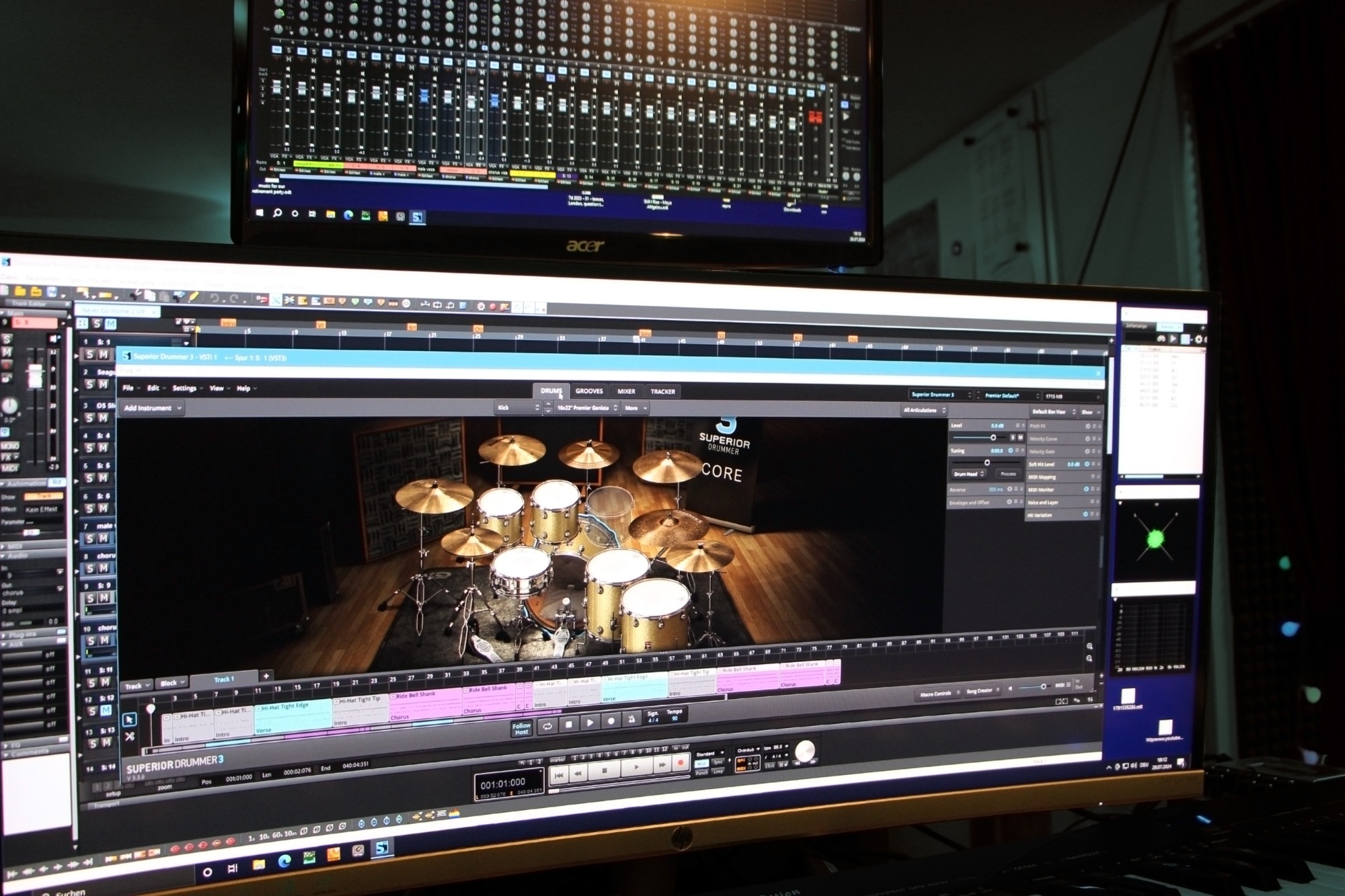Open the All Articulations dropdown
Image resolution: width=1345 pixels, height=896 pixels.
coord(925,410)
